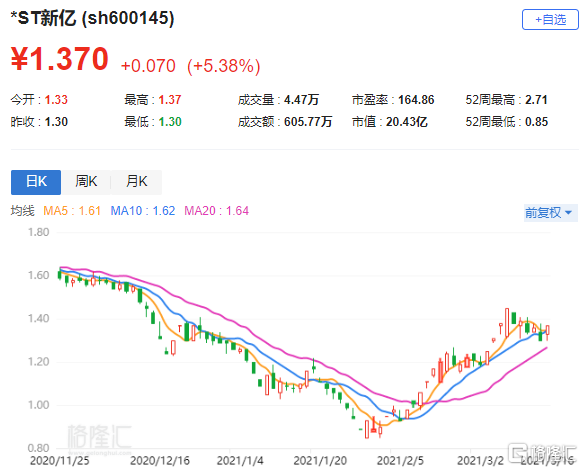The height and width of the screenshot is (470, 583).
Task: Add stock to watchlist via +自选 button
Action: (x=550, y=19)
